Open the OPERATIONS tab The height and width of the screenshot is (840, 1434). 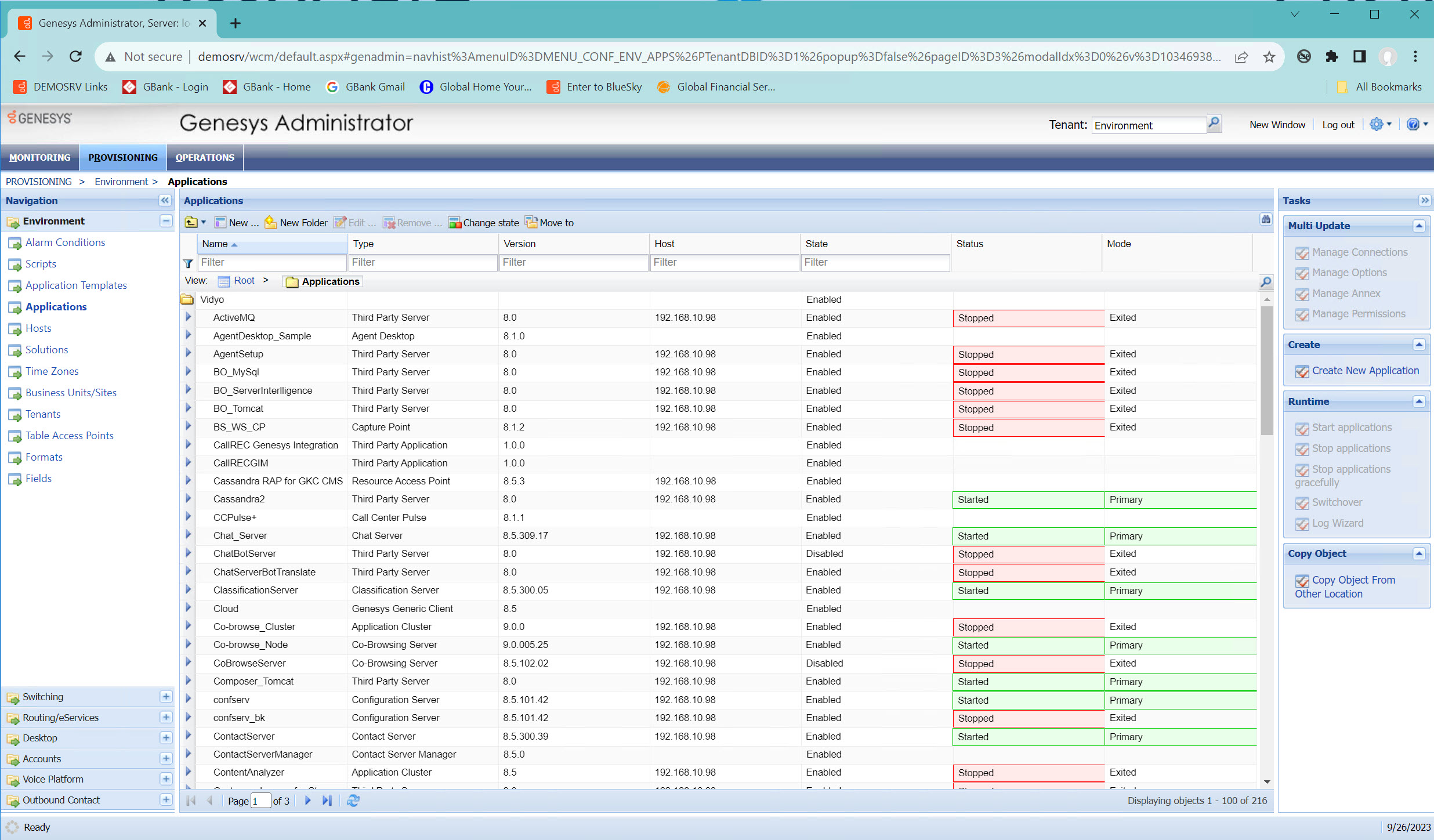coord(205,157)
